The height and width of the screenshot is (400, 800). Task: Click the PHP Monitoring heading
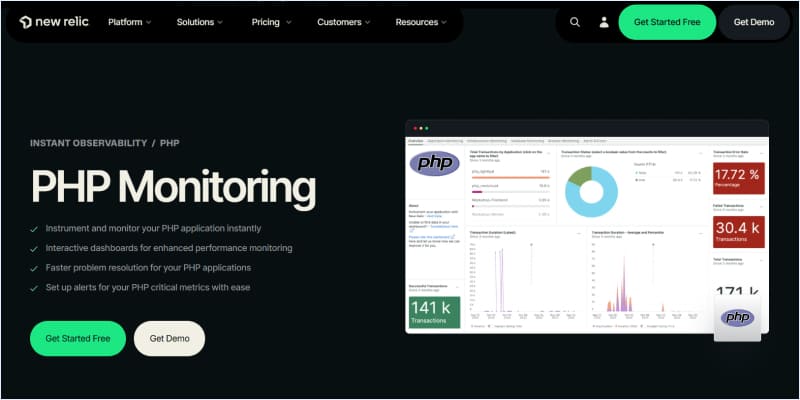[173, 187]
